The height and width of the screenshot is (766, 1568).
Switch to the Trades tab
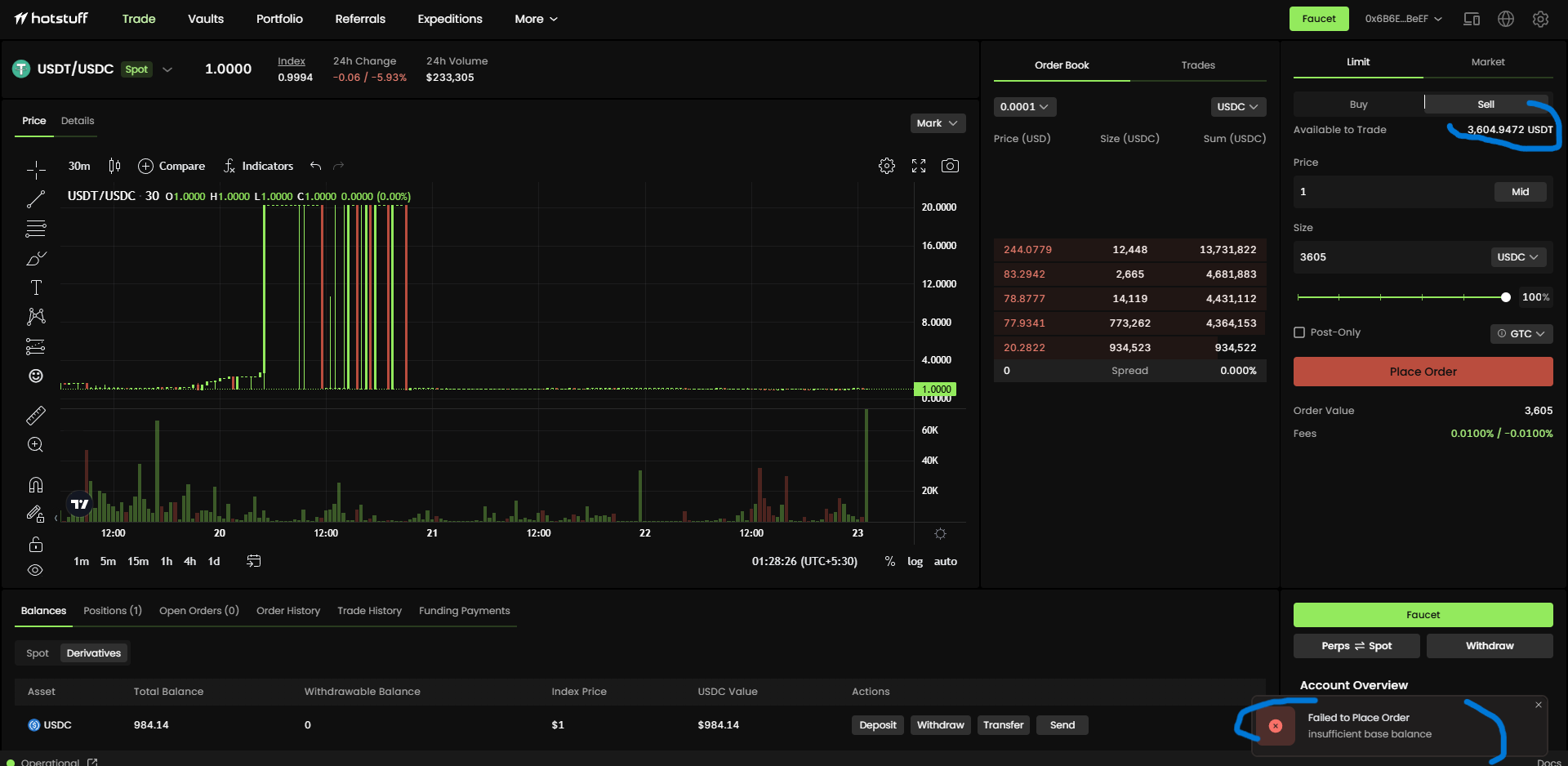(x=1197, y=65)
